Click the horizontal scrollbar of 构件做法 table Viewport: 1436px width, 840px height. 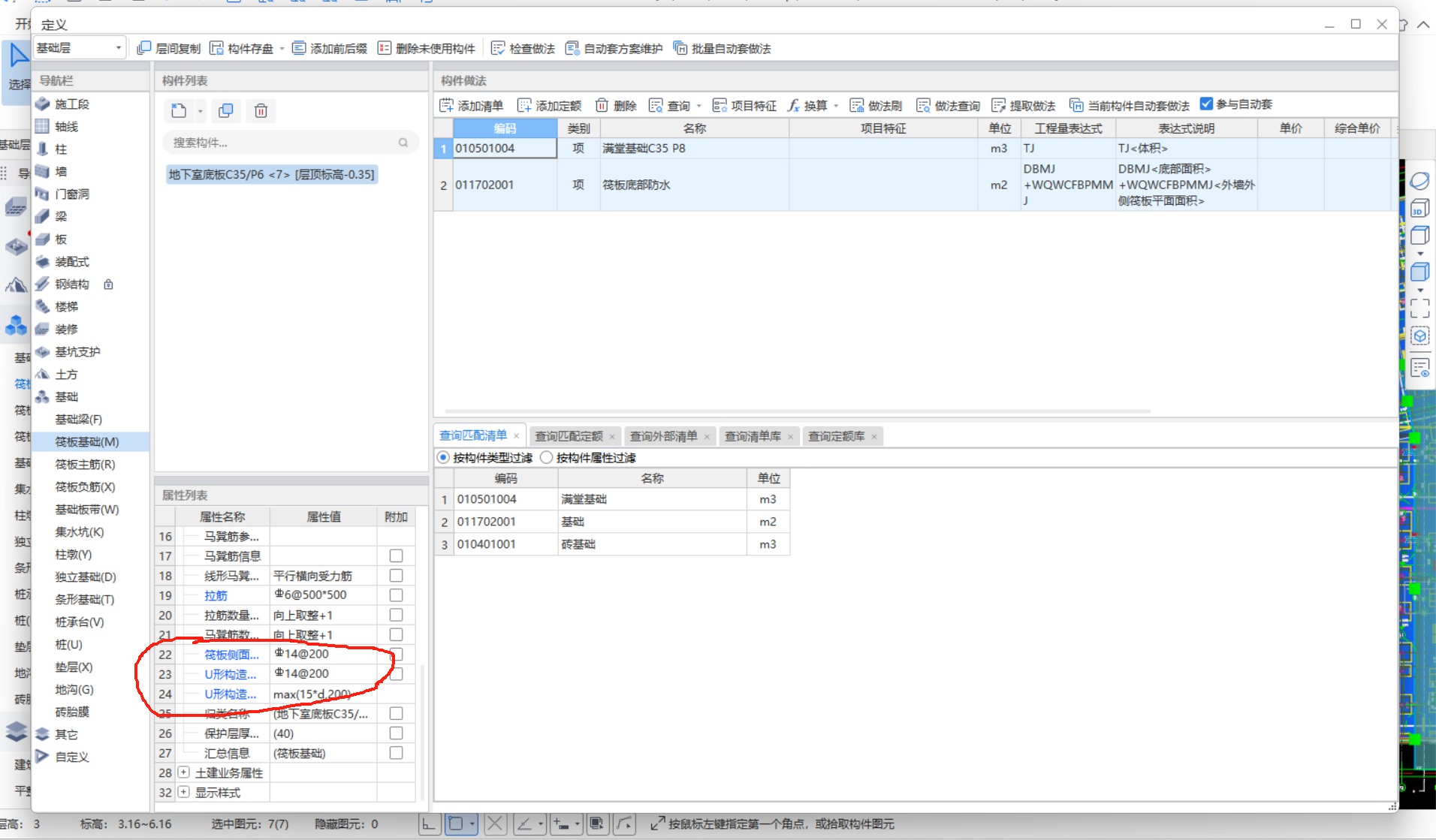(x=798, y=411)
